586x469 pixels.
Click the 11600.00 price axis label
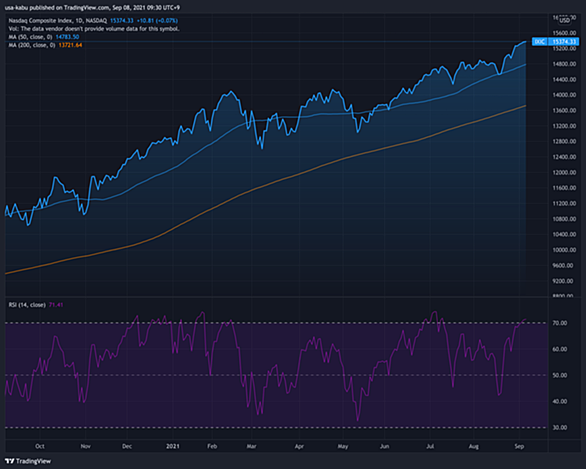coord(564,188)
